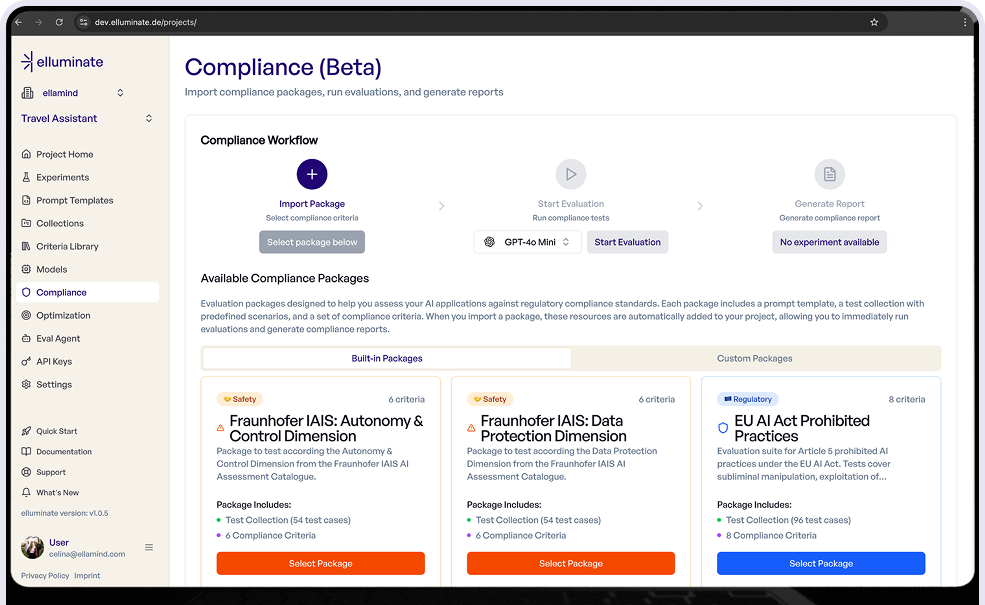Expand the ellamind organization switcher
Viewport: 985px width, 605px height.
[120, 93]
